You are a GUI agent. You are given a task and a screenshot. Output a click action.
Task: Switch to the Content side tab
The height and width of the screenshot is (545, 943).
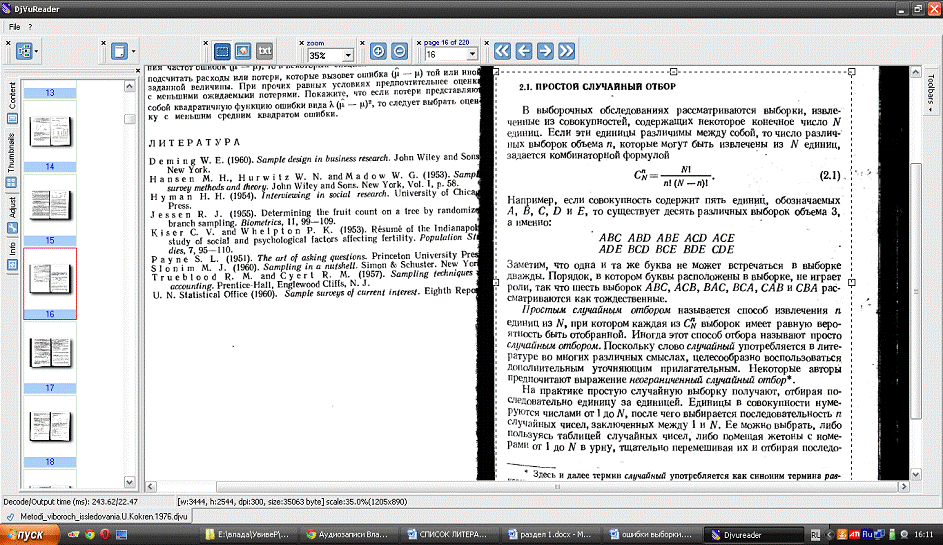(12, 98)
